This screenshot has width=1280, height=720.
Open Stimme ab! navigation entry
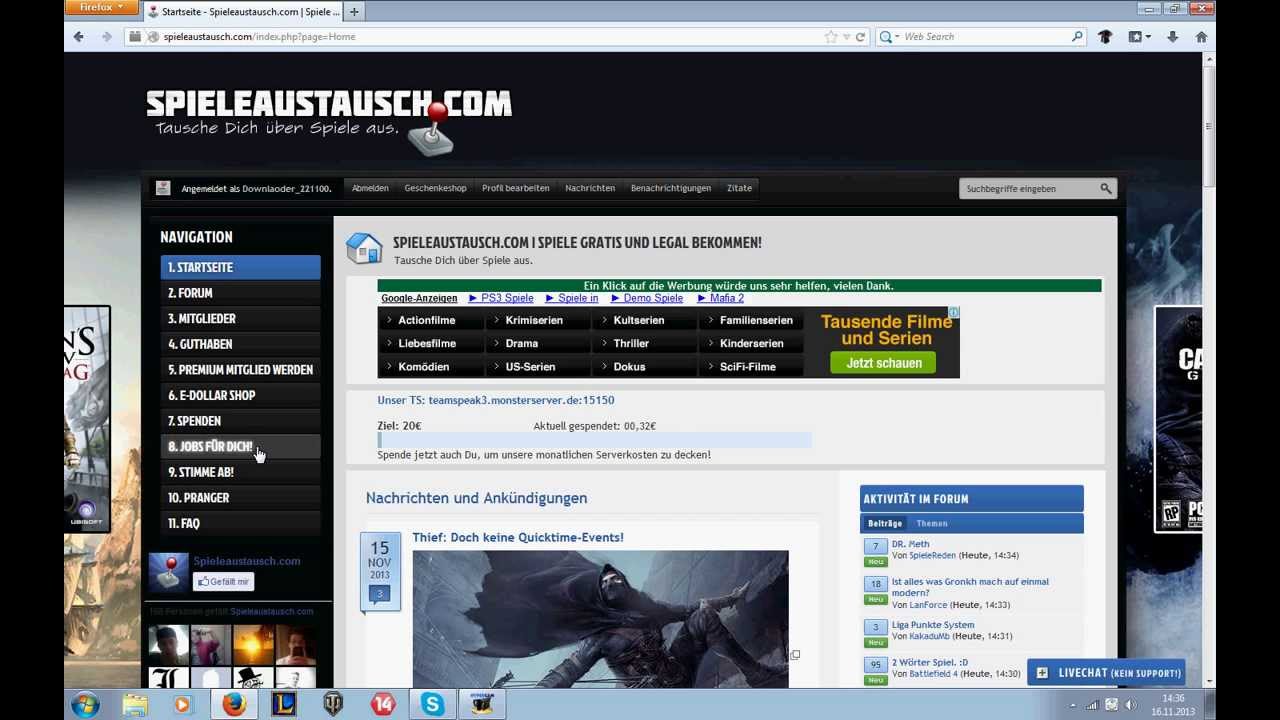[240, 472]
